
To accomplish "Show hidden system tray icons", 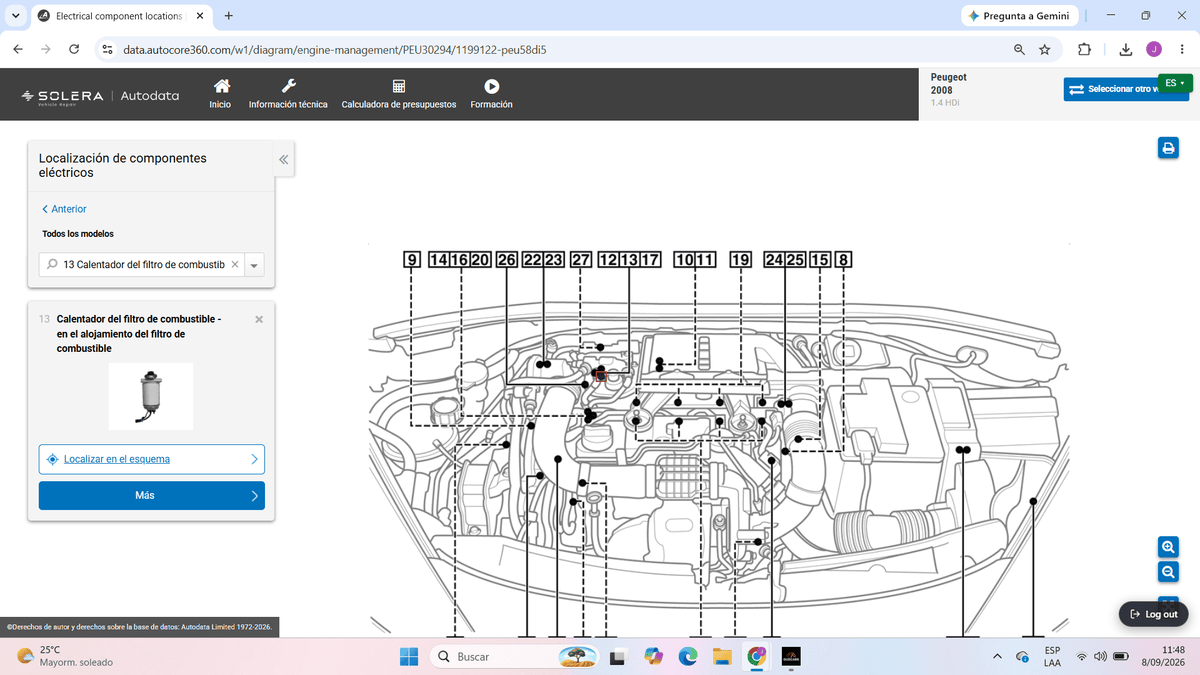I will pos(996,657).
